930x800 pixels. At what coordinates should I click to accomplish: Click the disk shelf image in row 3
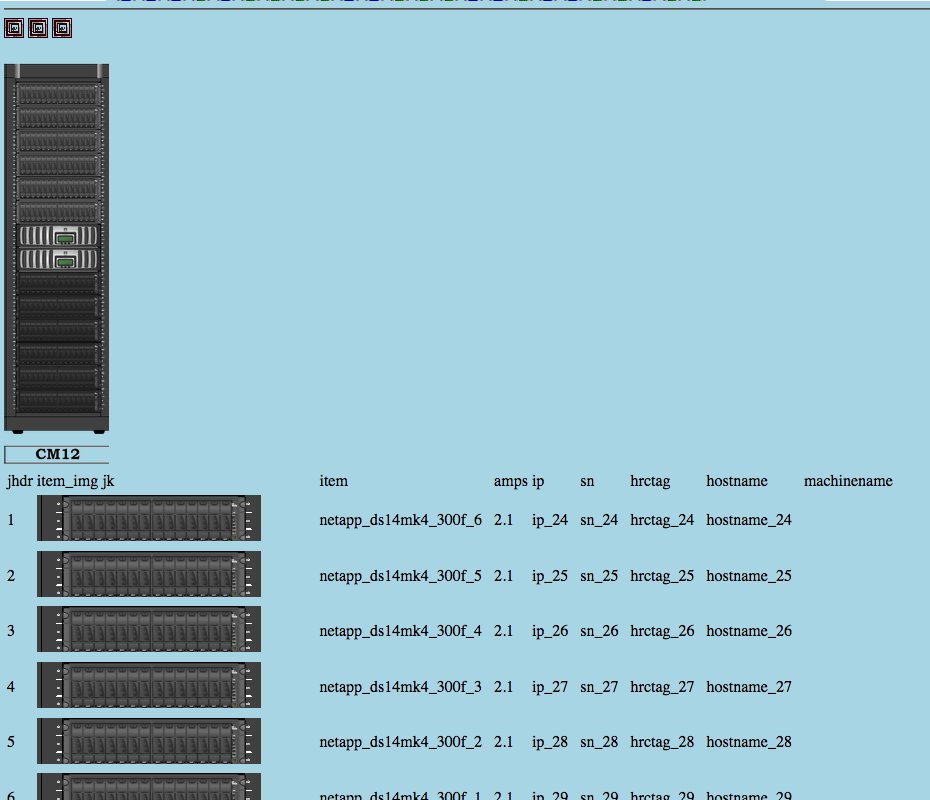pos(149,629)
